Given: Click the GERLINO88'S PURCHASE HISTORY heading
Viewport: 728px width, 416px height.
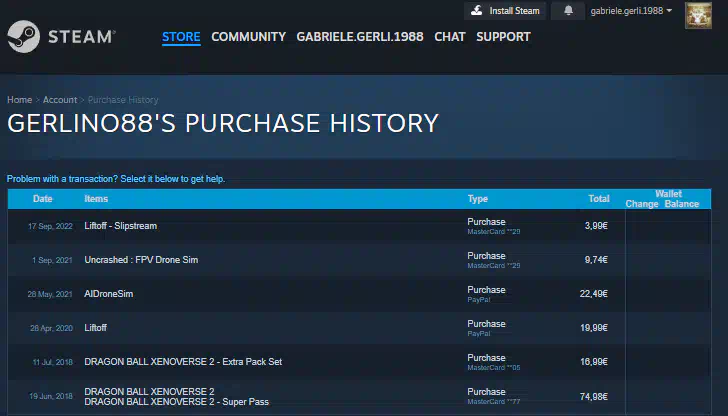Looking at the screenshot, I should point(223,124).
